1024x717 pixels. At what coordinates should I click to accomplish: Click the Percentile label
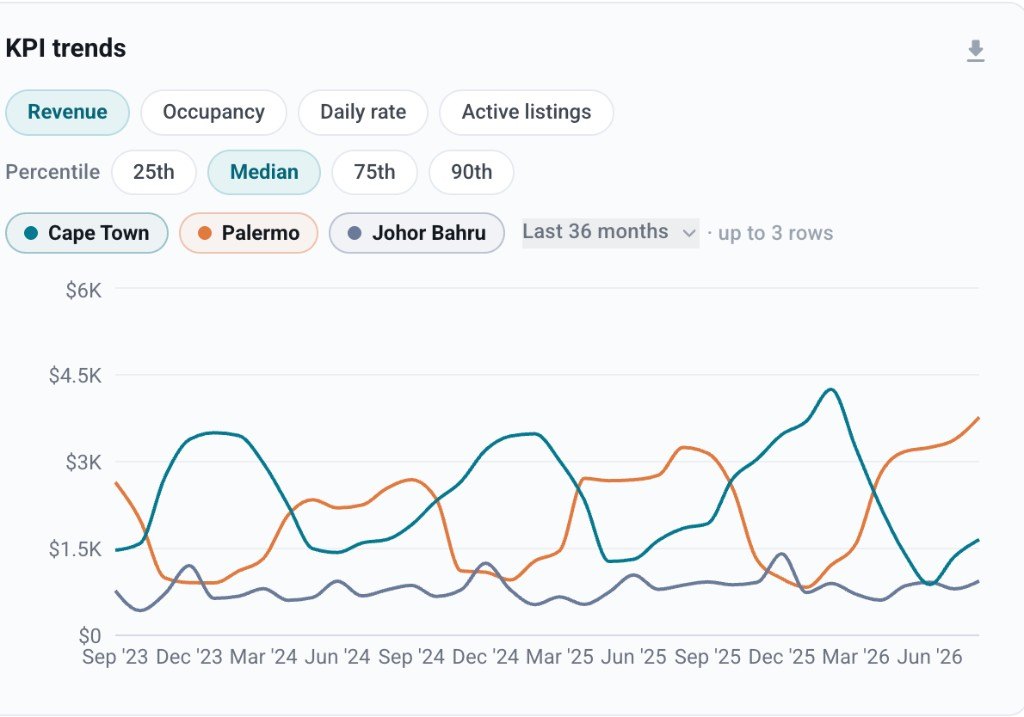pyautogui.click(x=53, y=172)
